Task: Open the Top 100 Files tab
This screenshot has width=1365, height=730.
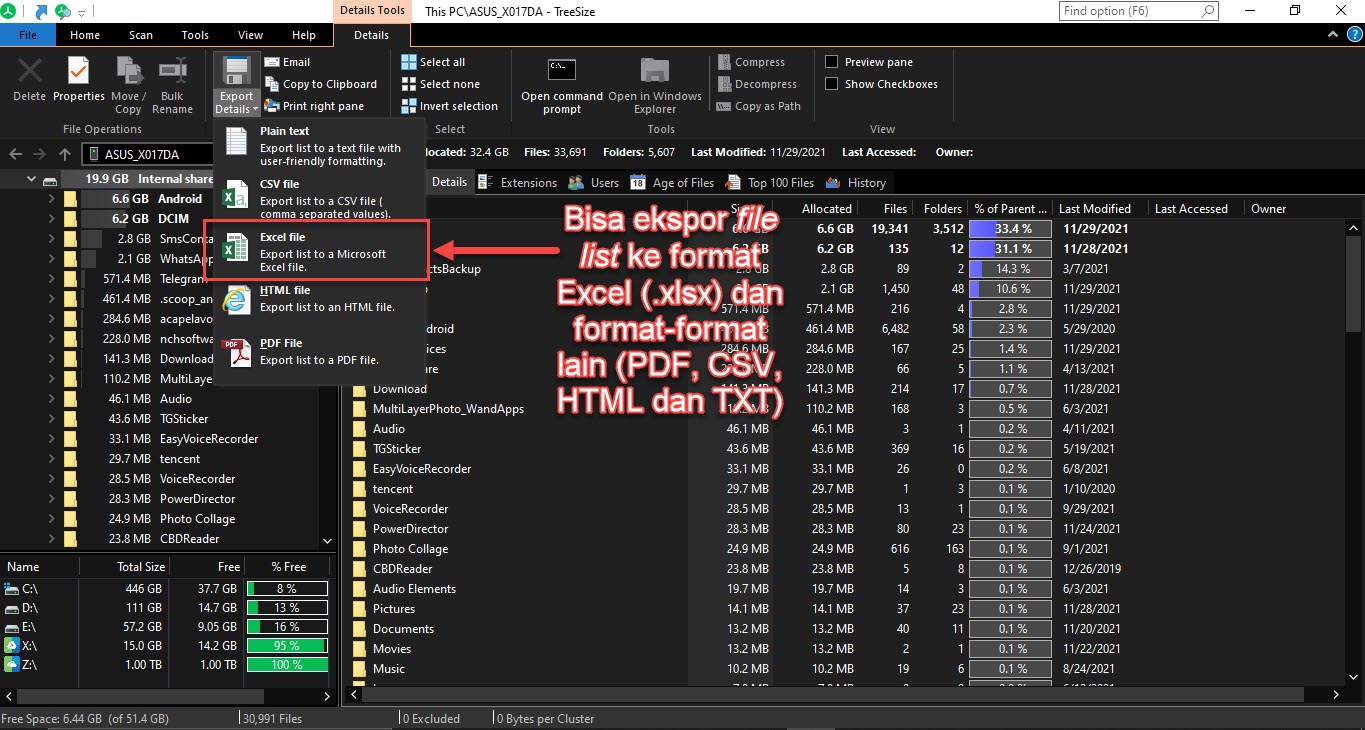Action: tap(769, 183)
